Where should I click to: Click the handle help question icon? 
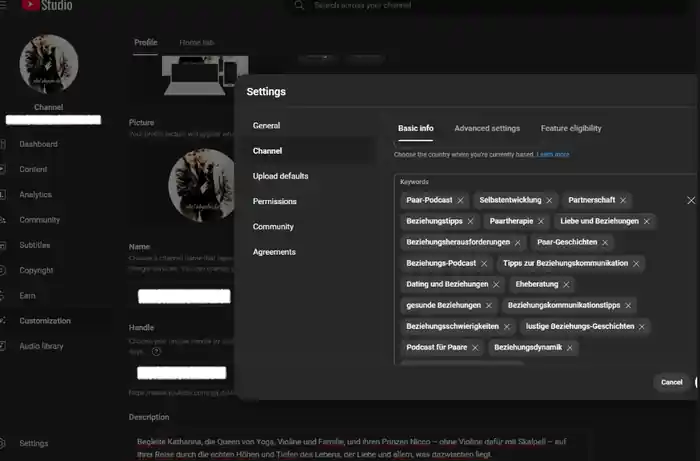pyautogui.click(x=156, y=352)
